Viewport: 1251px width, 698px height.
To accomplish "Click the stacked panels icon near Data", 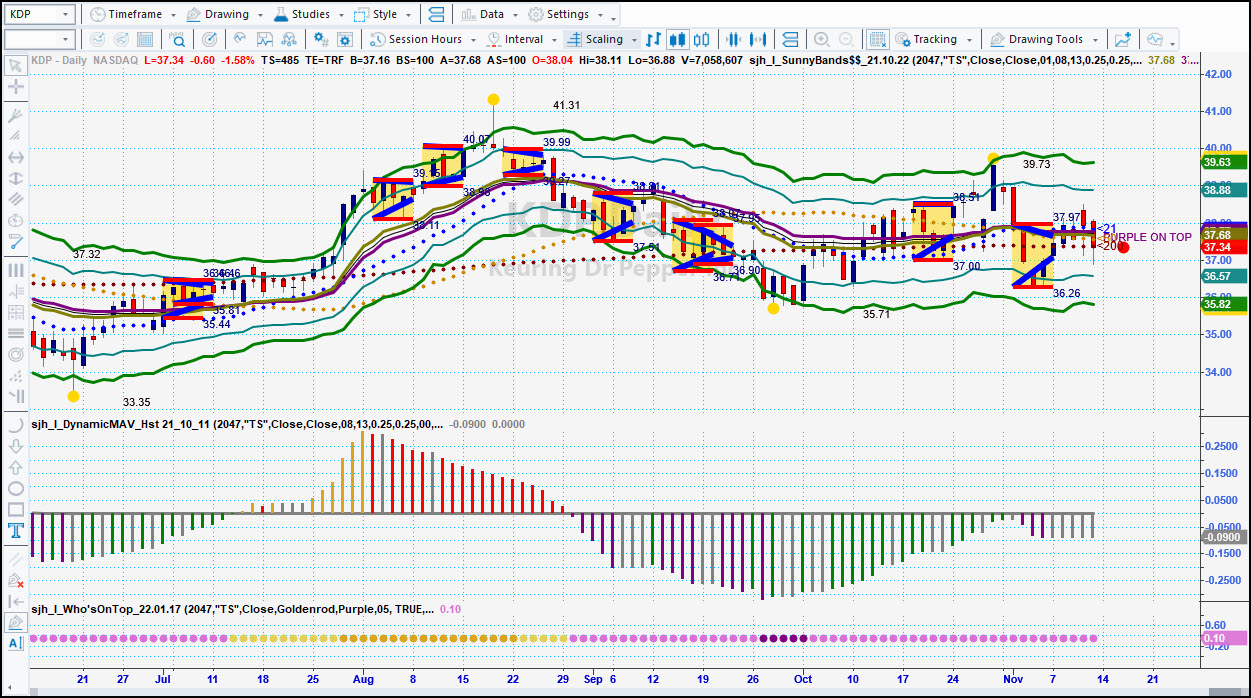I will tap(436, 15).
